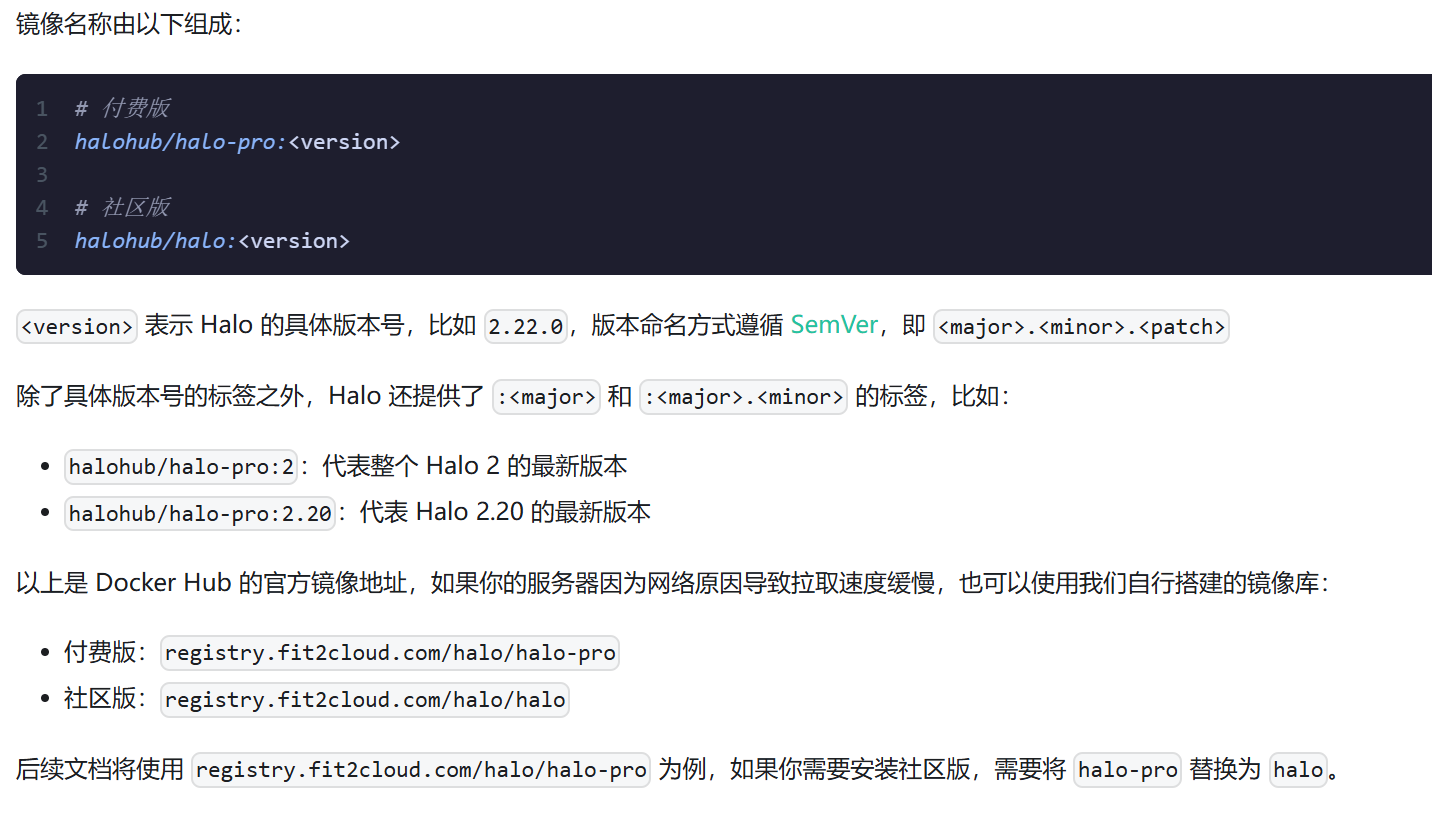Click the '# 付费版' comment in code block
1432x814 pixels.
click(x=122, y=108)
